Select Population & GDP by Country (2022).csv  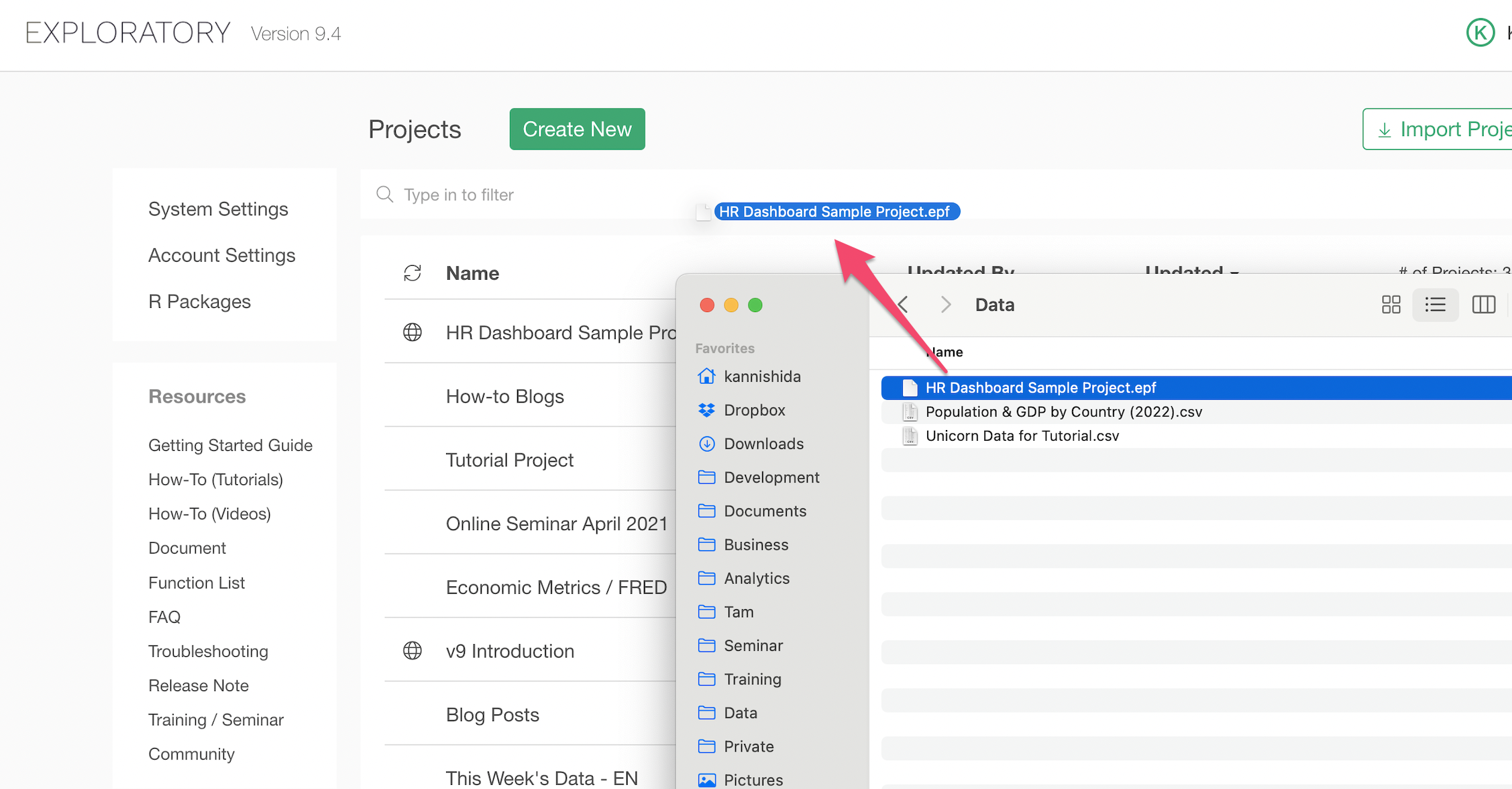(1196, 412)
